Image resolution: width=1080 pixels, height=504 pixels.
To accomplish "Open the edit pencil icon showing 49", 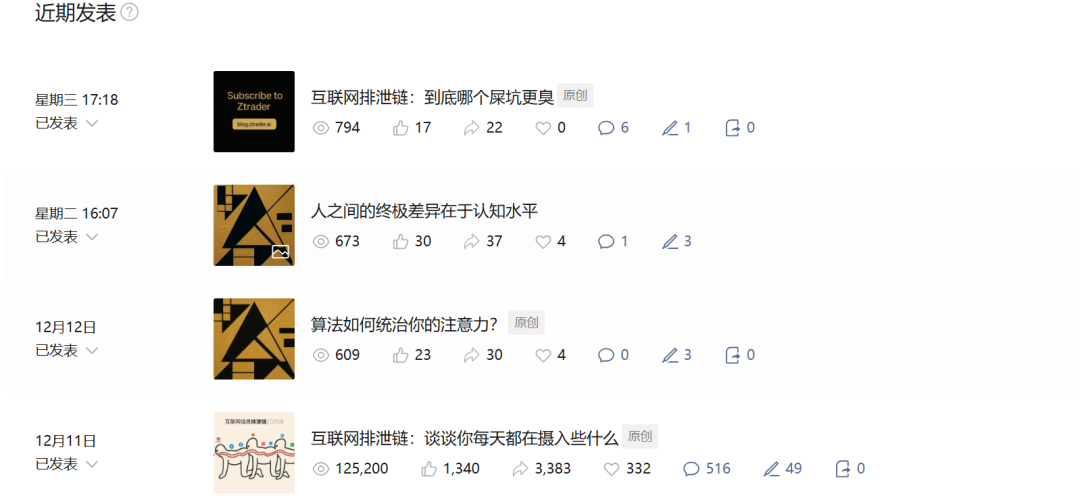I will (771, 469).
